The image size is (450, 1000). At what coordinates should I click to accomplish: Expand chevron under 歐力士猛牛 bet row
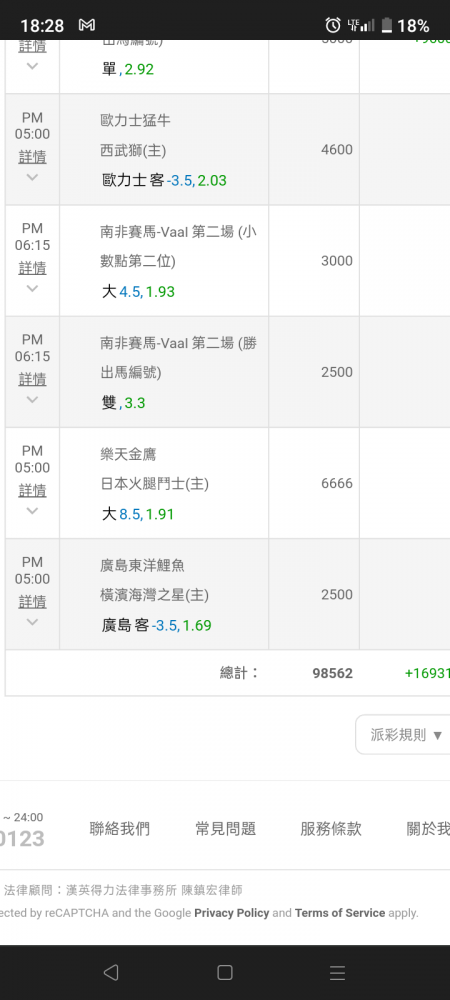[32, 177]
